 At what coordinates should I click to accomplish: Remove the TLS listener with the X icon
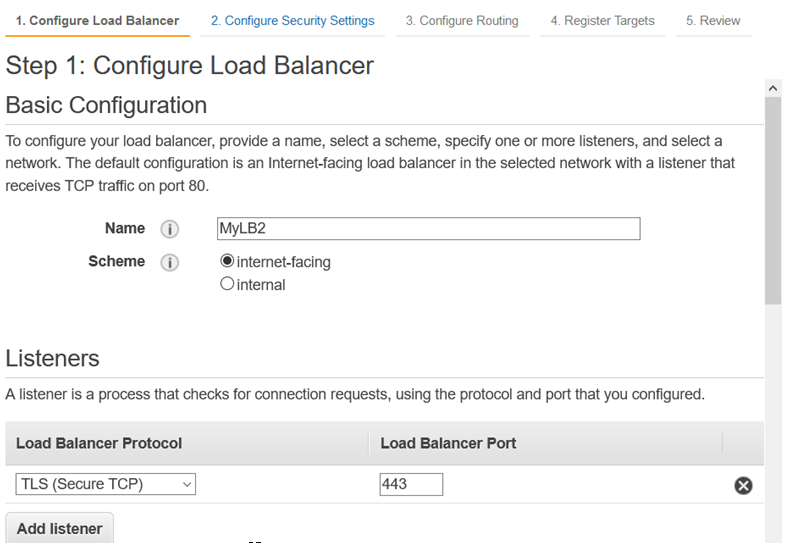click(743, 485)
